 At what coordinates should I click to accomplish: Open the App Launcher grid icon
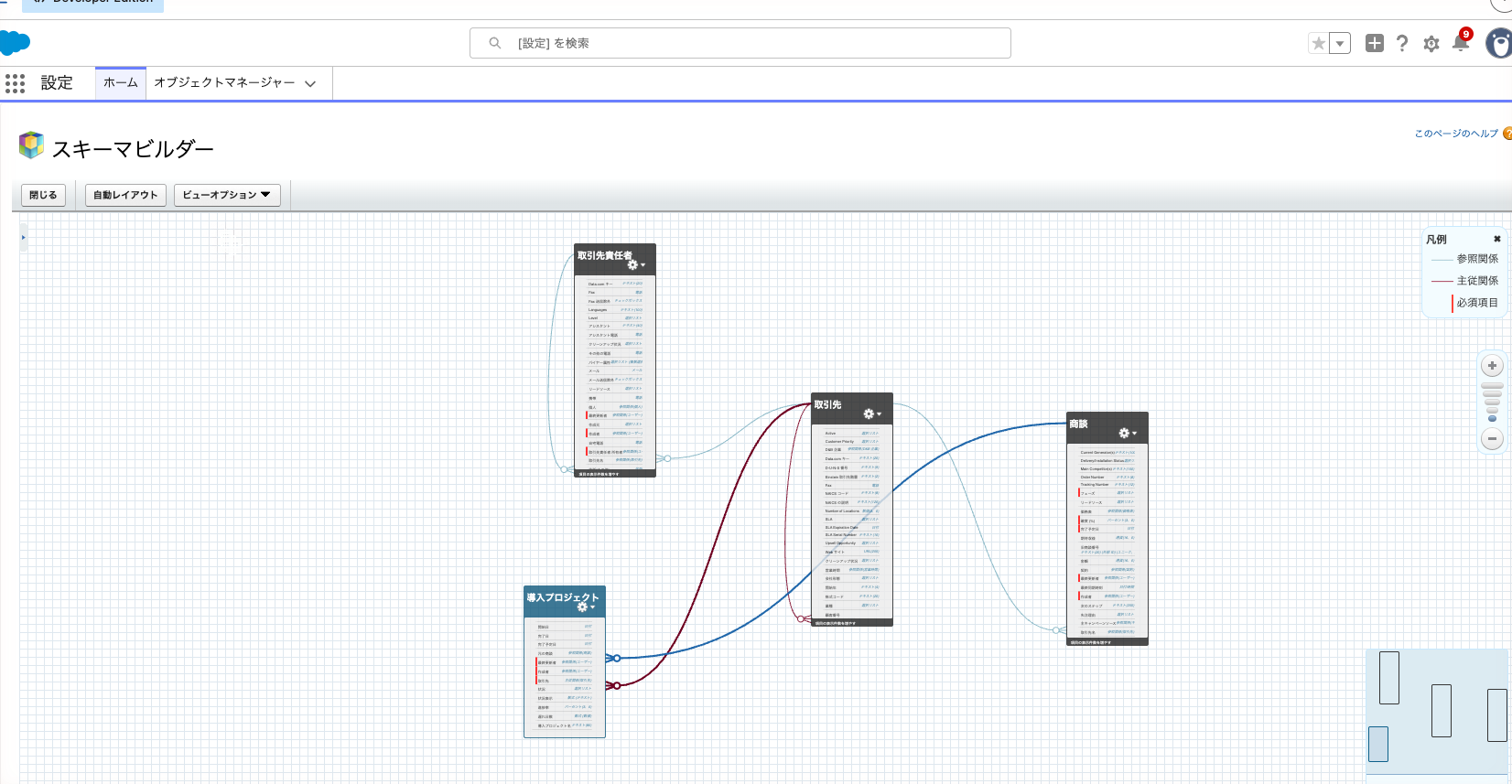tap(15, 83)
